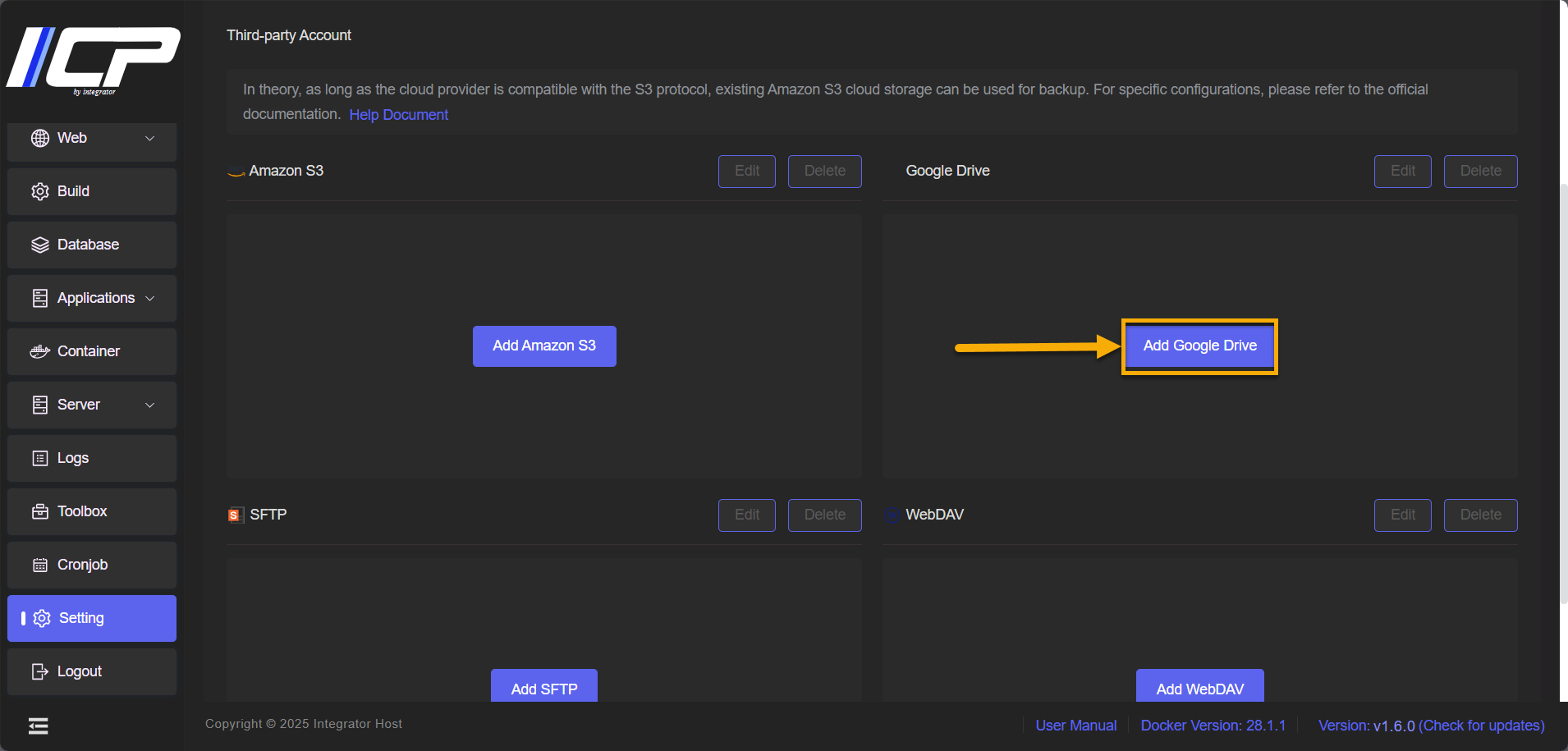The width and height of the screenshot is (1568, 751).
Task: Click the Amazon S3 logo icon
Action: (x=236, y=172)
